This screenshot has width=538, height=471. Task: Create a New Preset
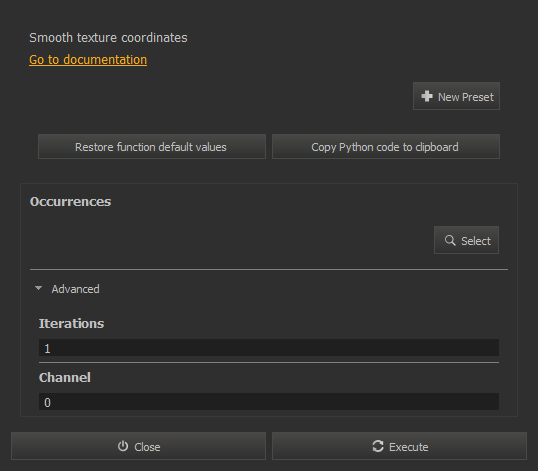point(456,96)
